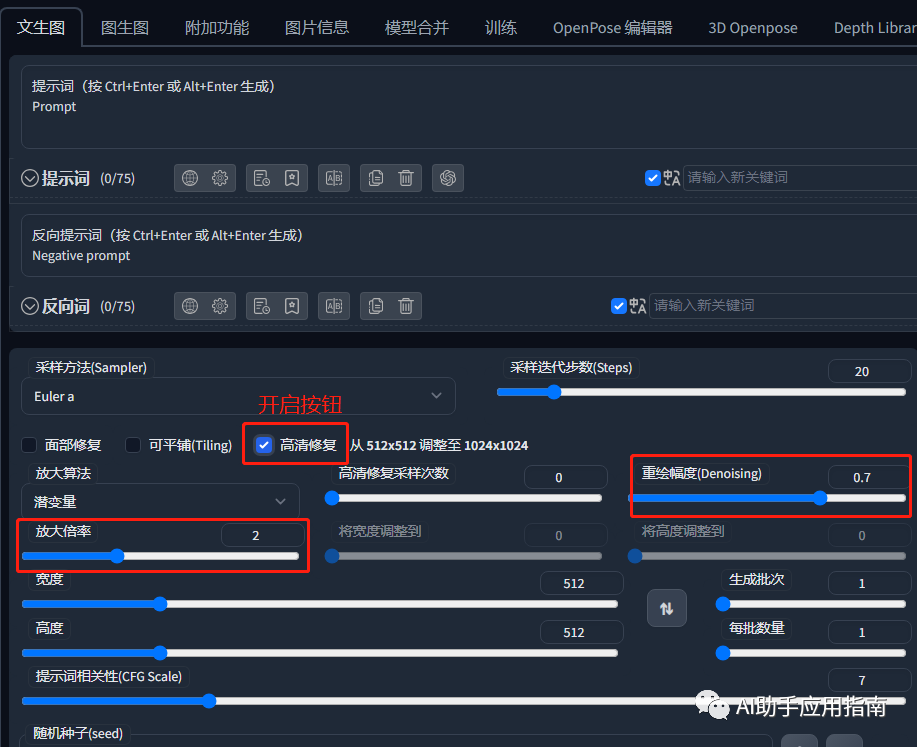The width and height of the screenshot is (917, 747).
Task: Adjust the 放大倍率 slider
Action: (x=160, y=556)
